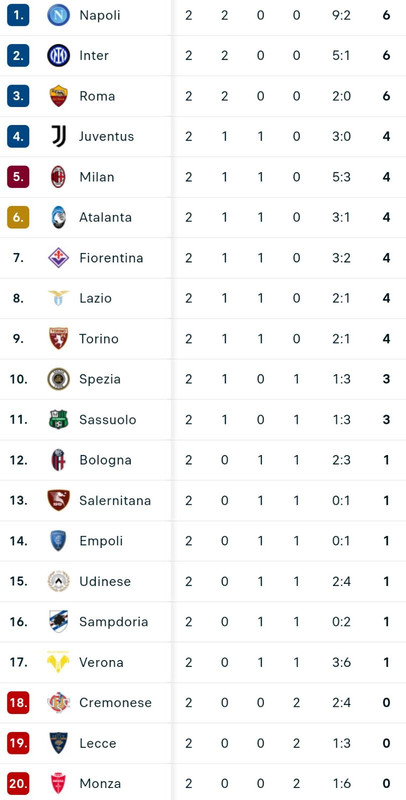
Task: Select the Juventus logo icon
Action: click(59, 136)
